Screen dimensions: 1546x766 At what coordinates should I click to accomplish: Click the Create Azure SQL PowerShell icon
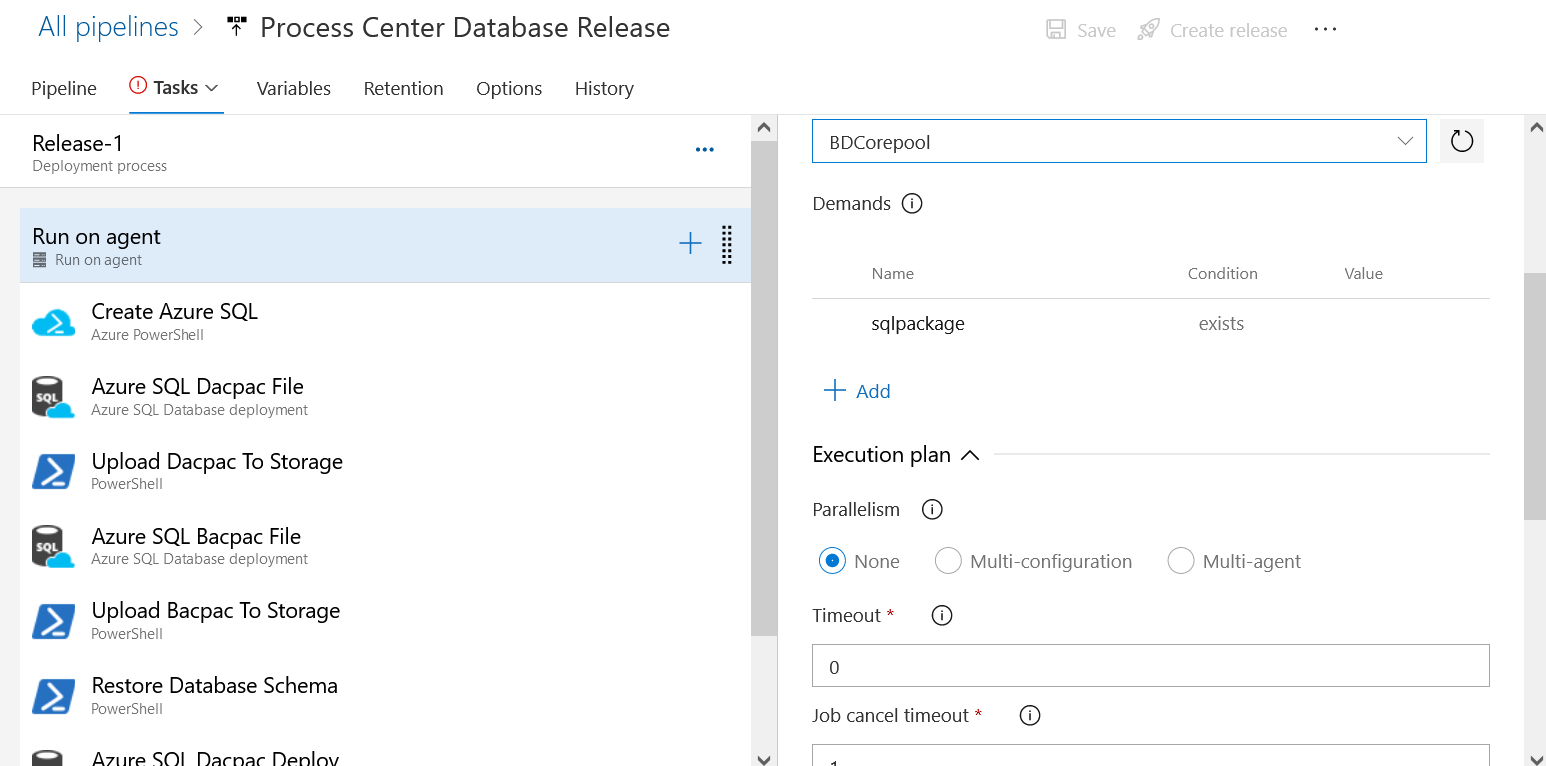click(53, 322)
